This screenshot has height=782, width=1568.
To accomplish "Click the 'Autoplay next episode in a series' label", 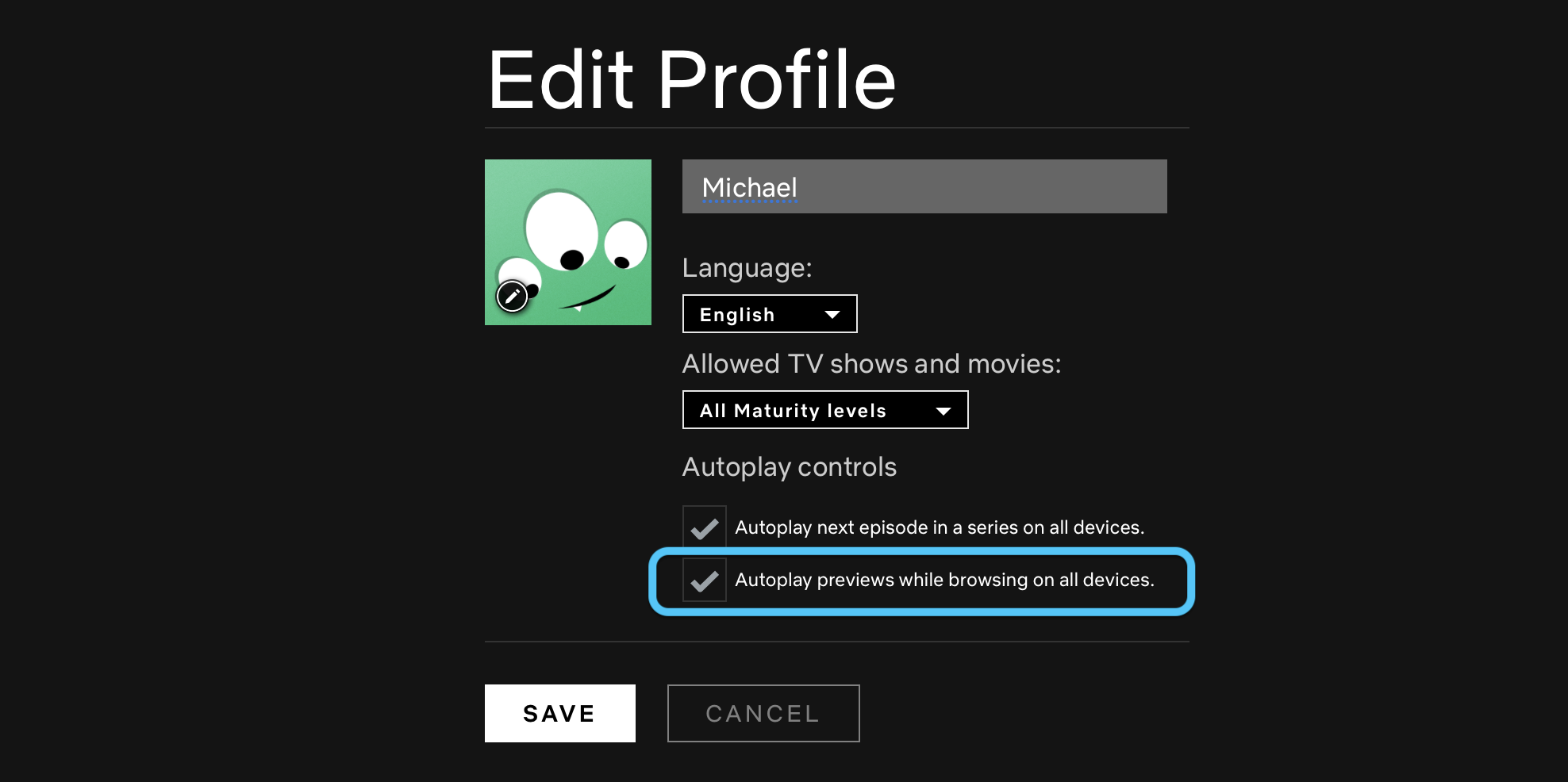I will coord(939,527).
